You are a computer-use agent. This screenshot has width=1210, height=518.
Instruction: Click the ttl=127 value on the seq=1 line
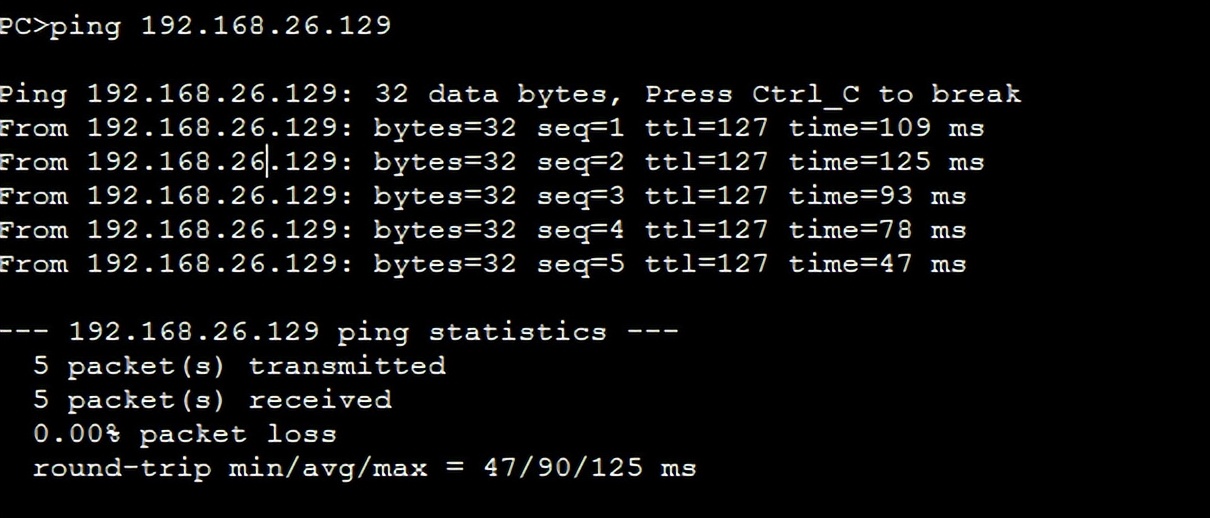coord(707,128)
